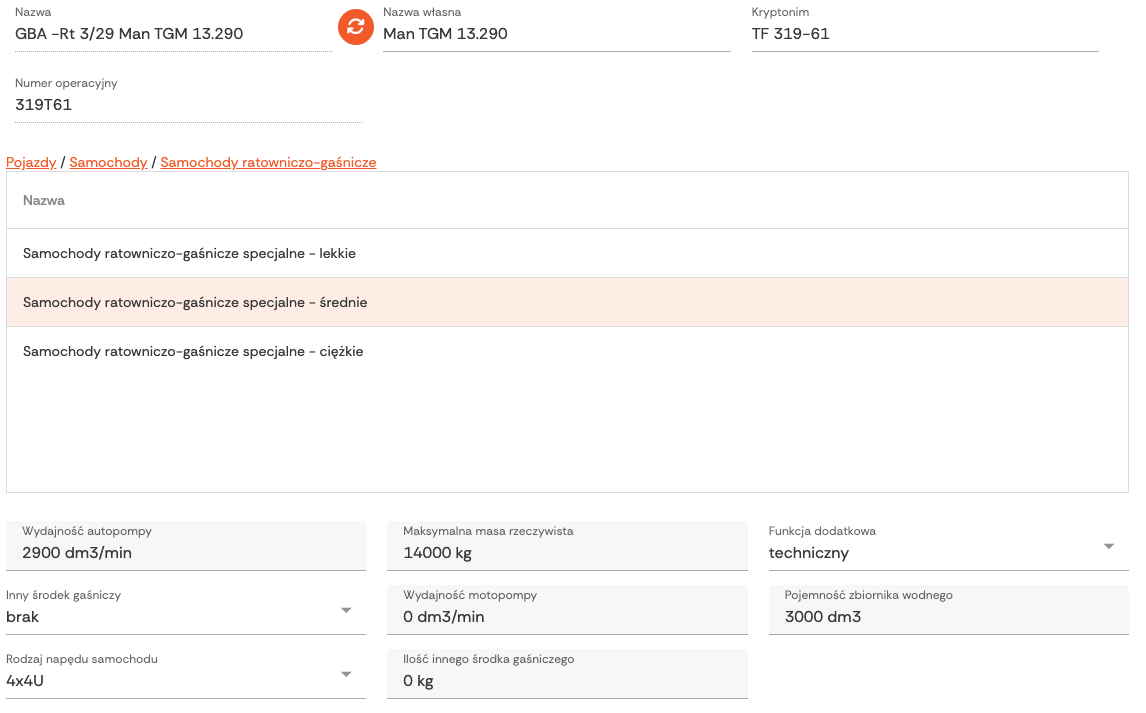The height and width of the screenshot is (713, 1146).
Task: Edit the Nazwa field with GBA value
Action: coord(172,34)
